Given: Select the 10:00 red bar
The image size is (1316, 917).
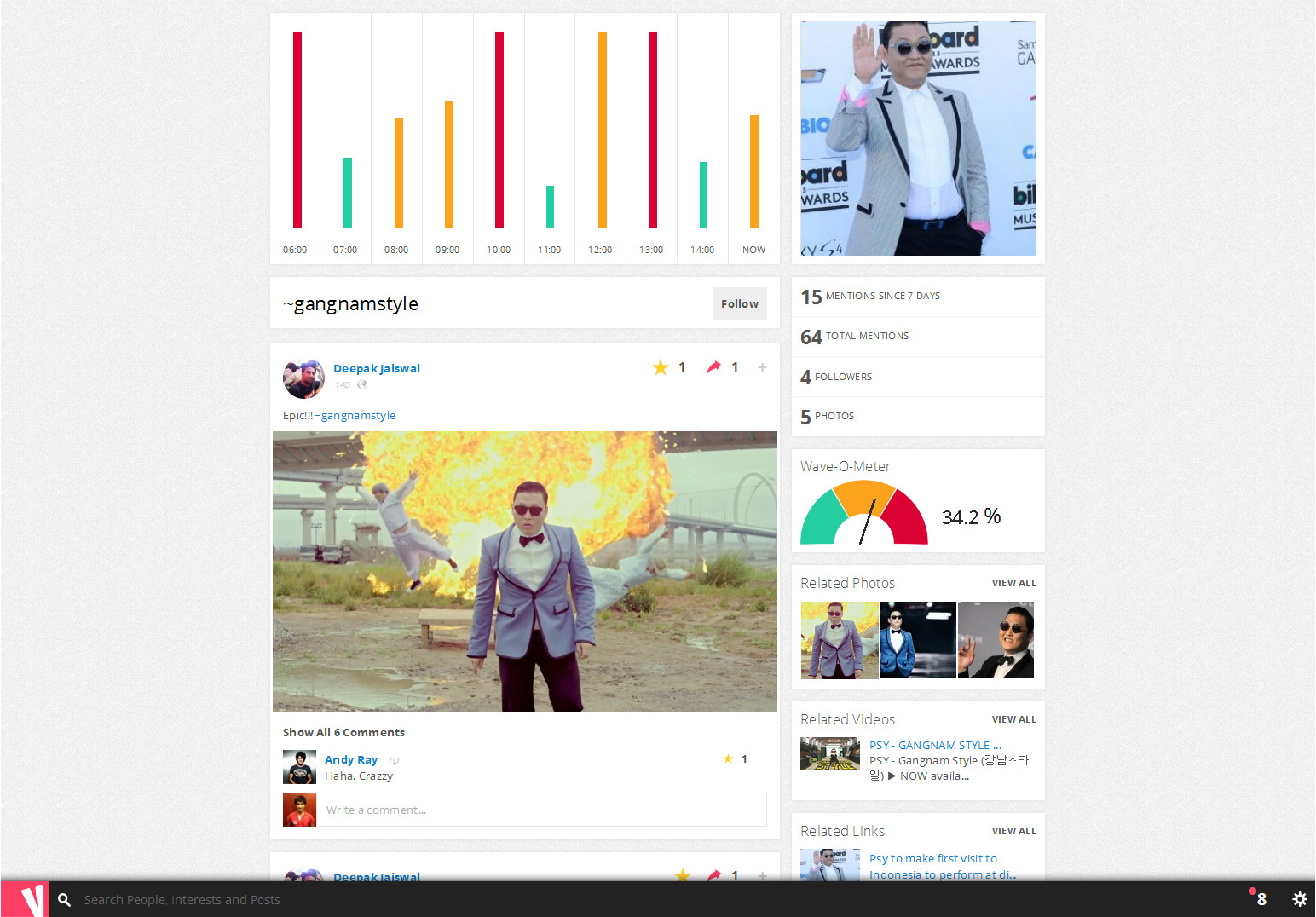Looking at the screenshot, I should [x=499, y=130].
